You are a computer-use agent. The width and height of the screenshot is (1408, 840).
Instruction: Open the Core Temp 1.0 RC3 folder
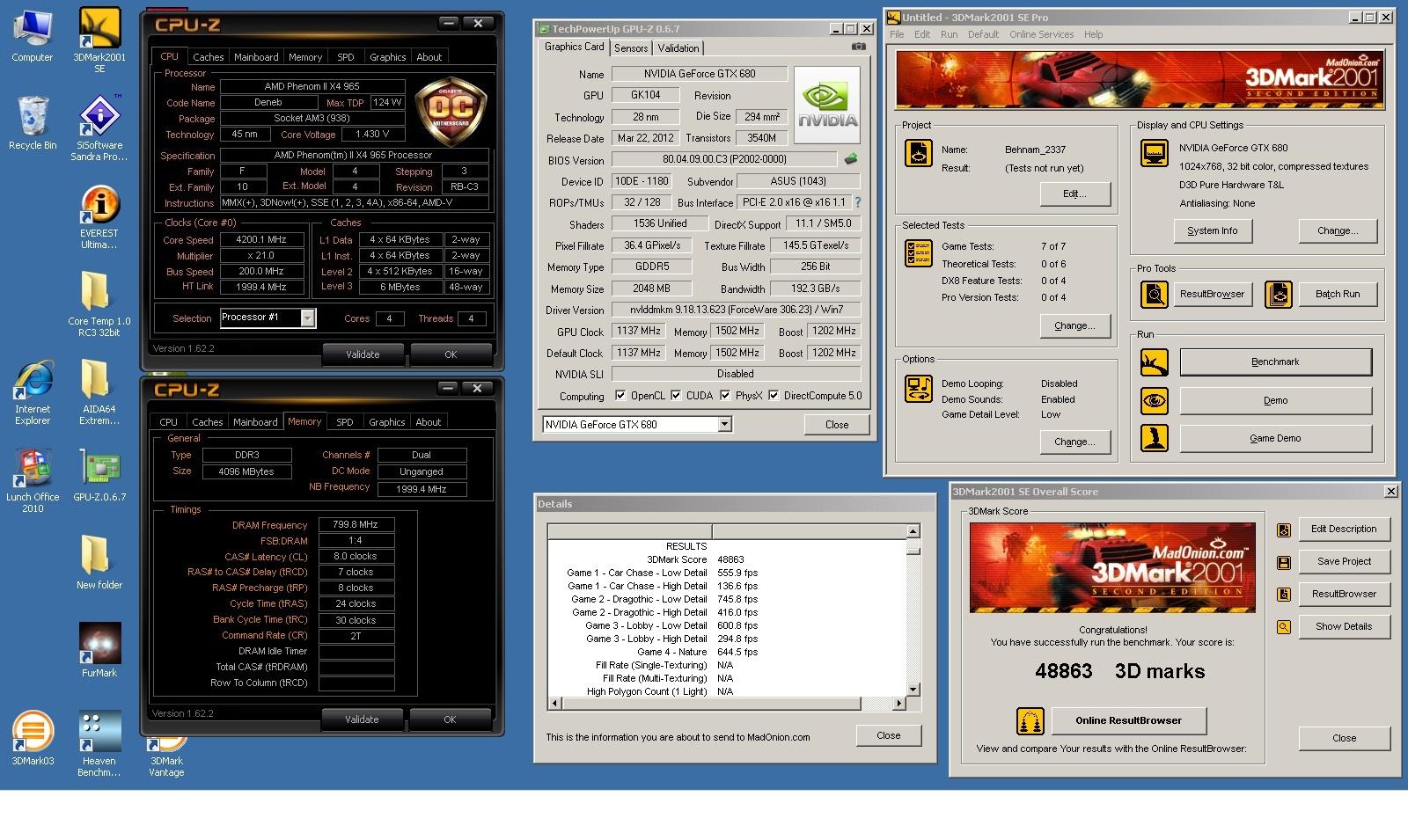(99, 303)
